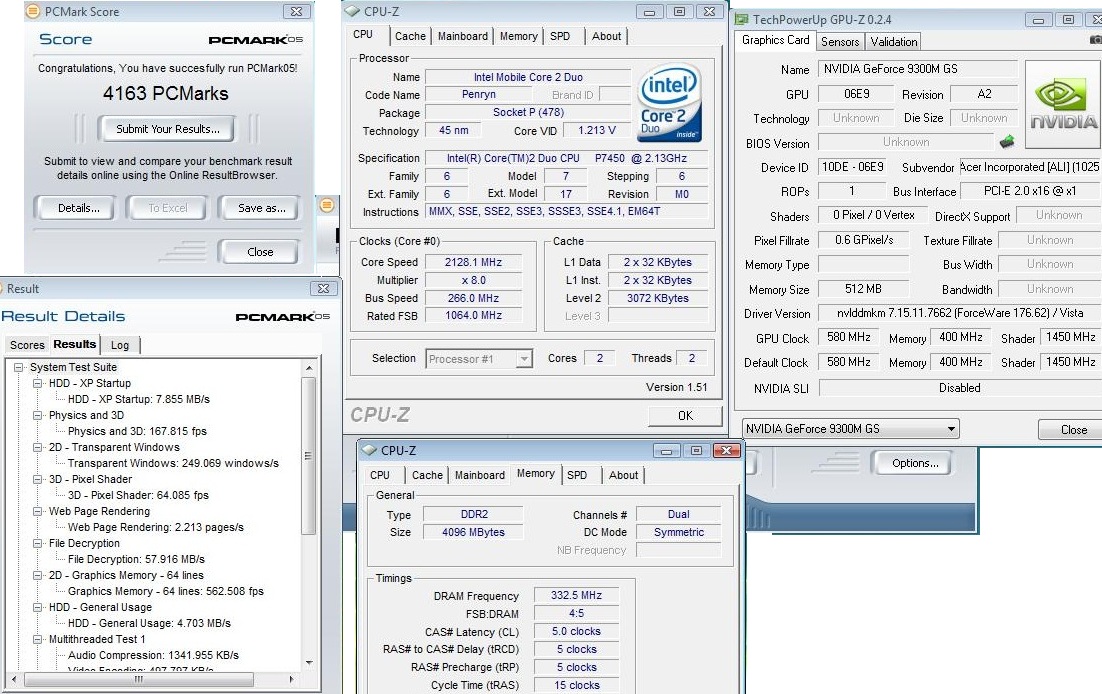Collapse the 2D - Transparent Windows node

click(37, 447)
